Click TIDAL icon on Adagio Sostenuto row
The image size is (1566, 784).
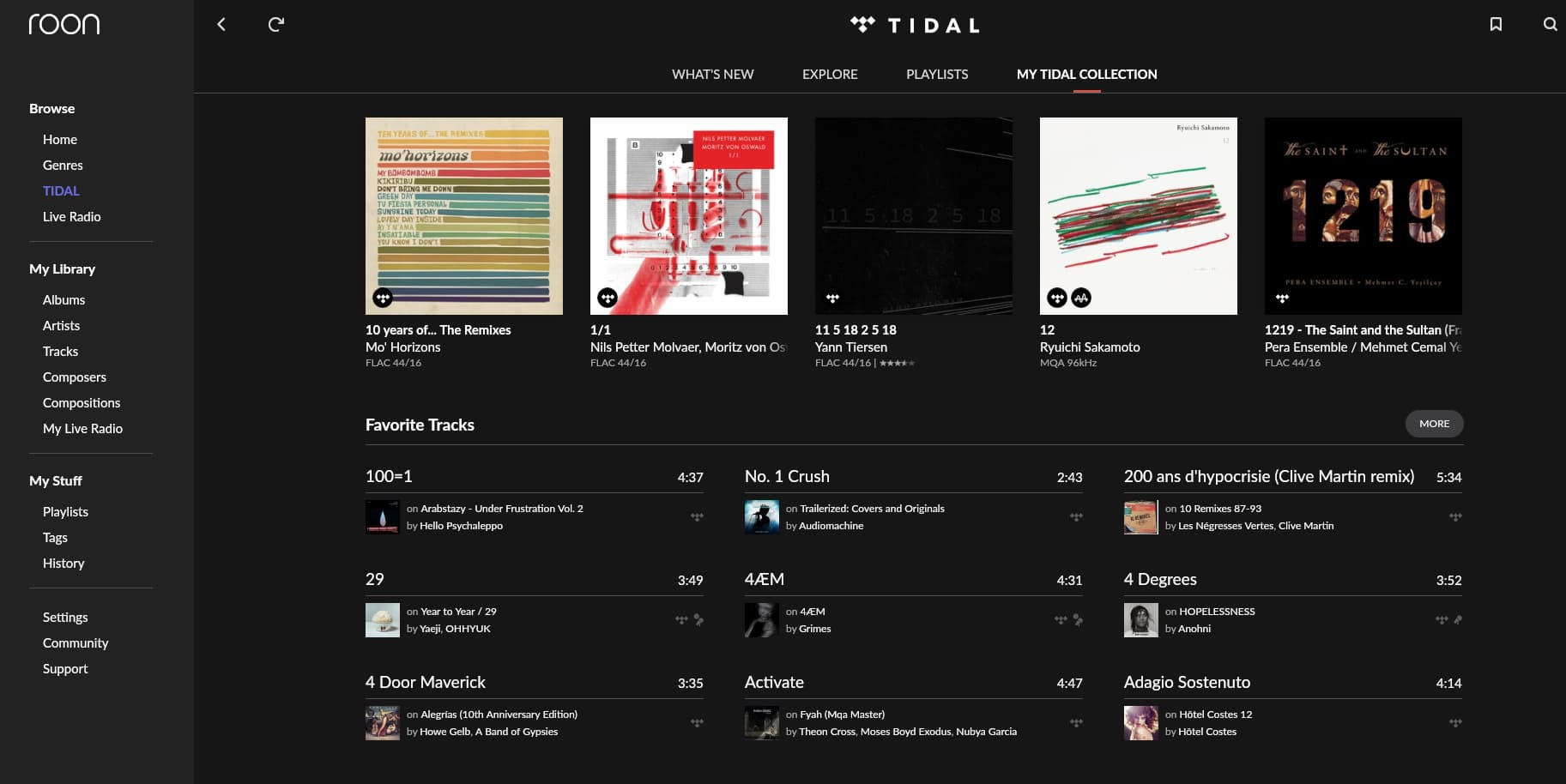(1455, 723)
